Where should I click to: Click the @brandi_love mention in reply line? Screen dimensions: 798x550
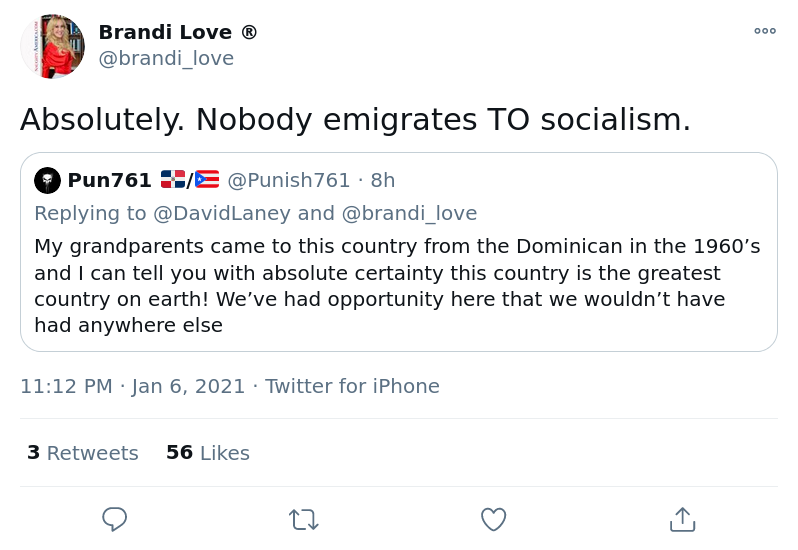[409, 213]
